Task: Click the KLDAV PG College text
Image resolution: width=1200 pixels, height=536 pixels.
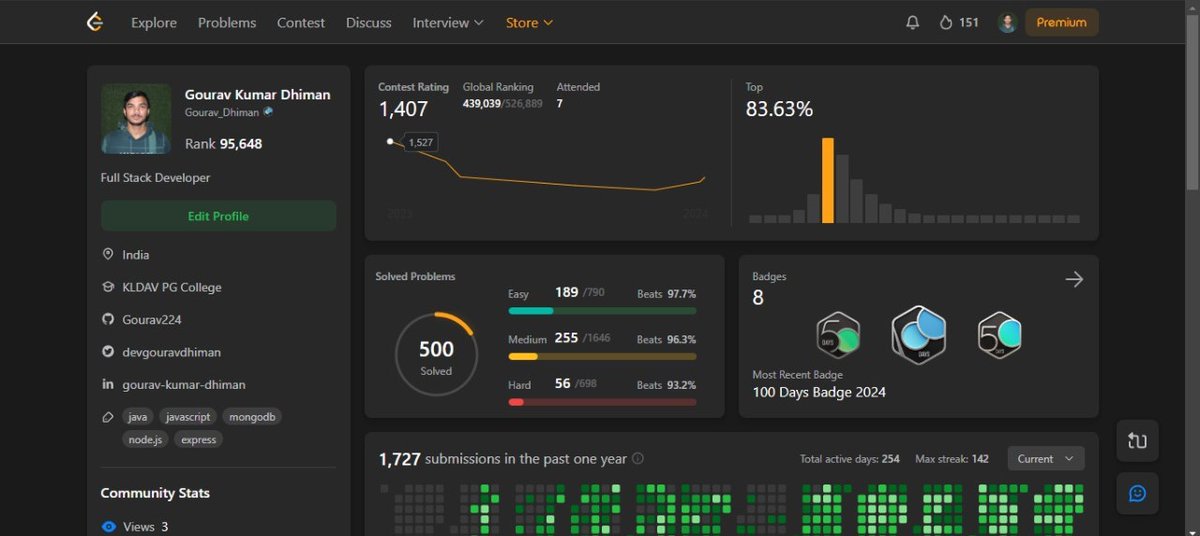Action: tap(172, 287)
